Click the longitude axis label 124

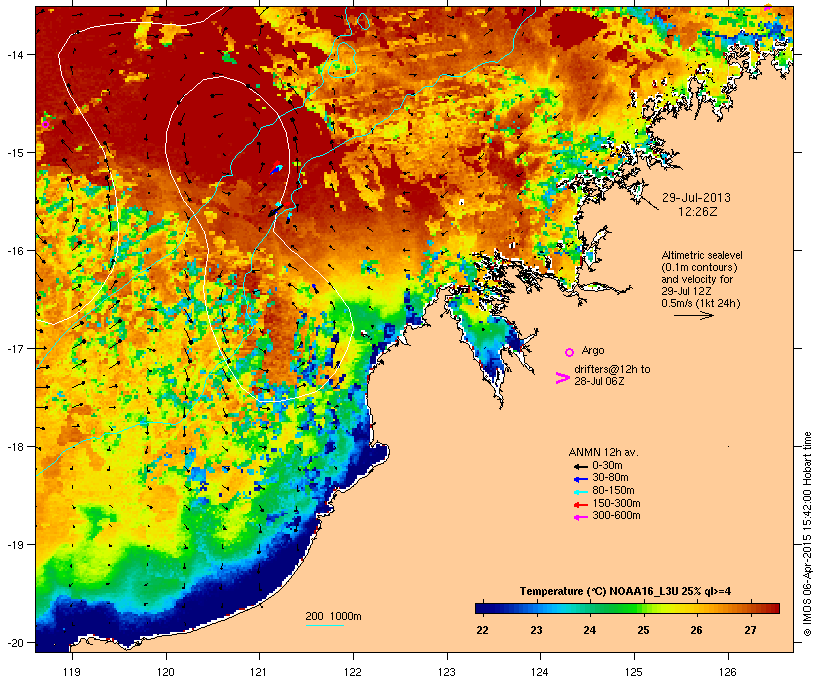540,672
